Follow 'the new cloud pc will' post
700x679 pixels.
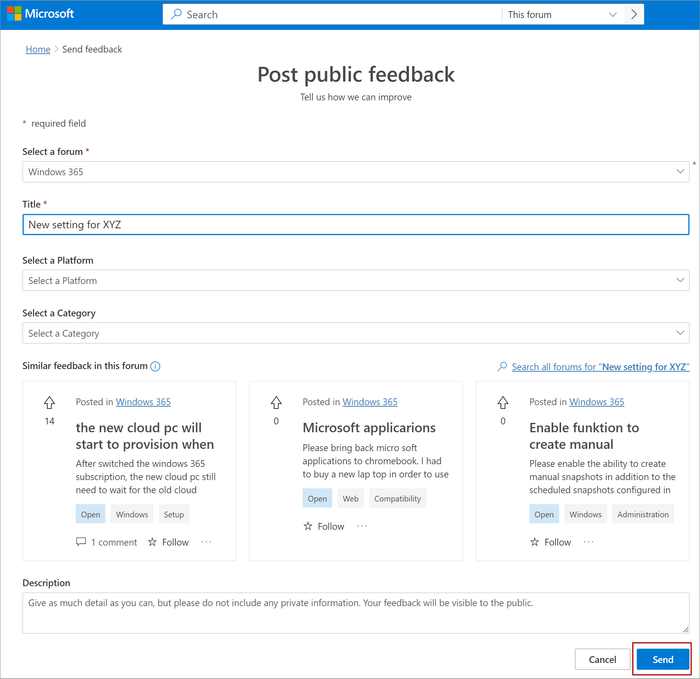pyautogui.click(x=168, y=542)
